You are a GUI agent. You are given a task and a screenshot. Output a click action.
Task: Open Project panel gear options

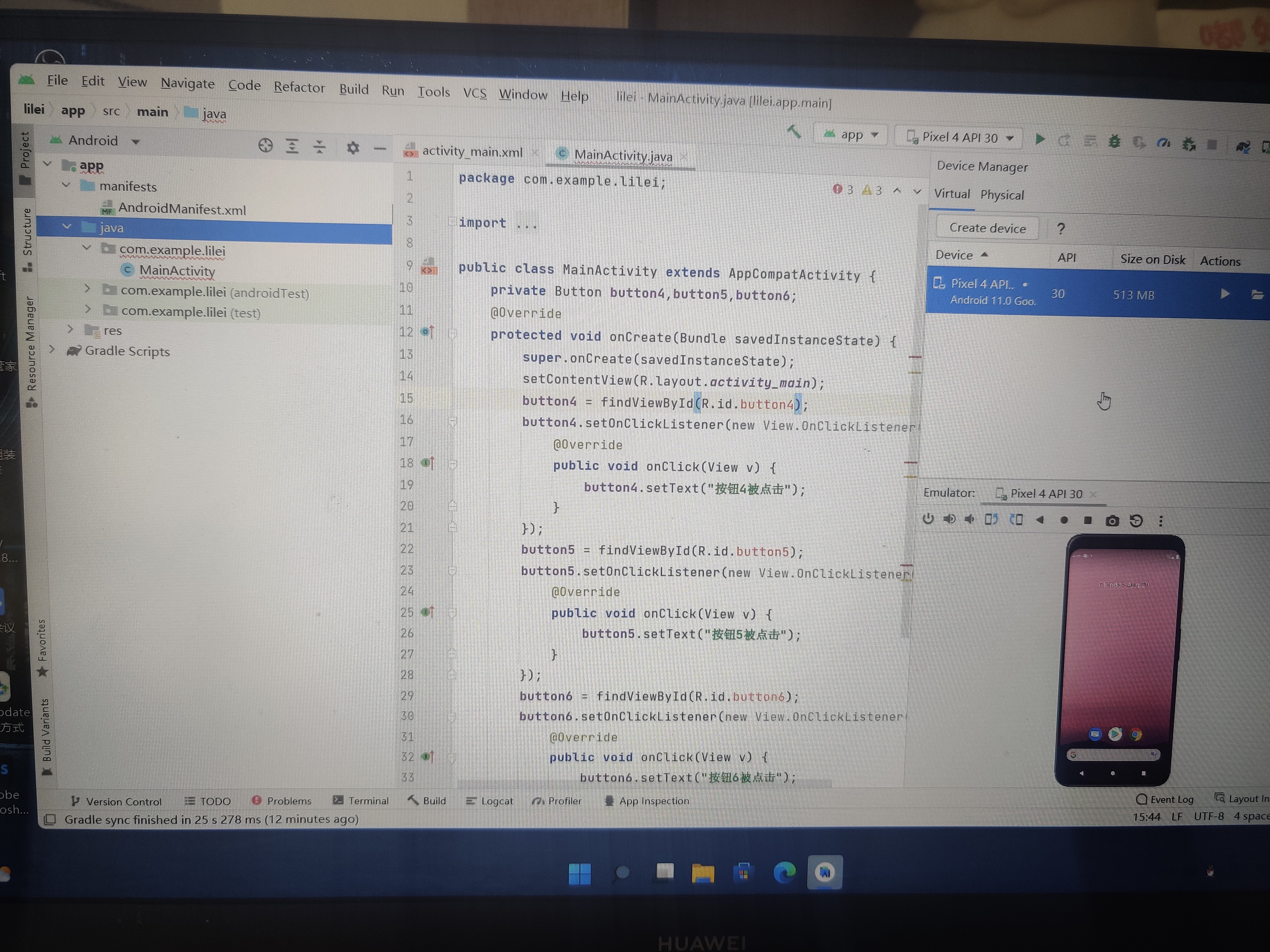(x=352, y=148)
